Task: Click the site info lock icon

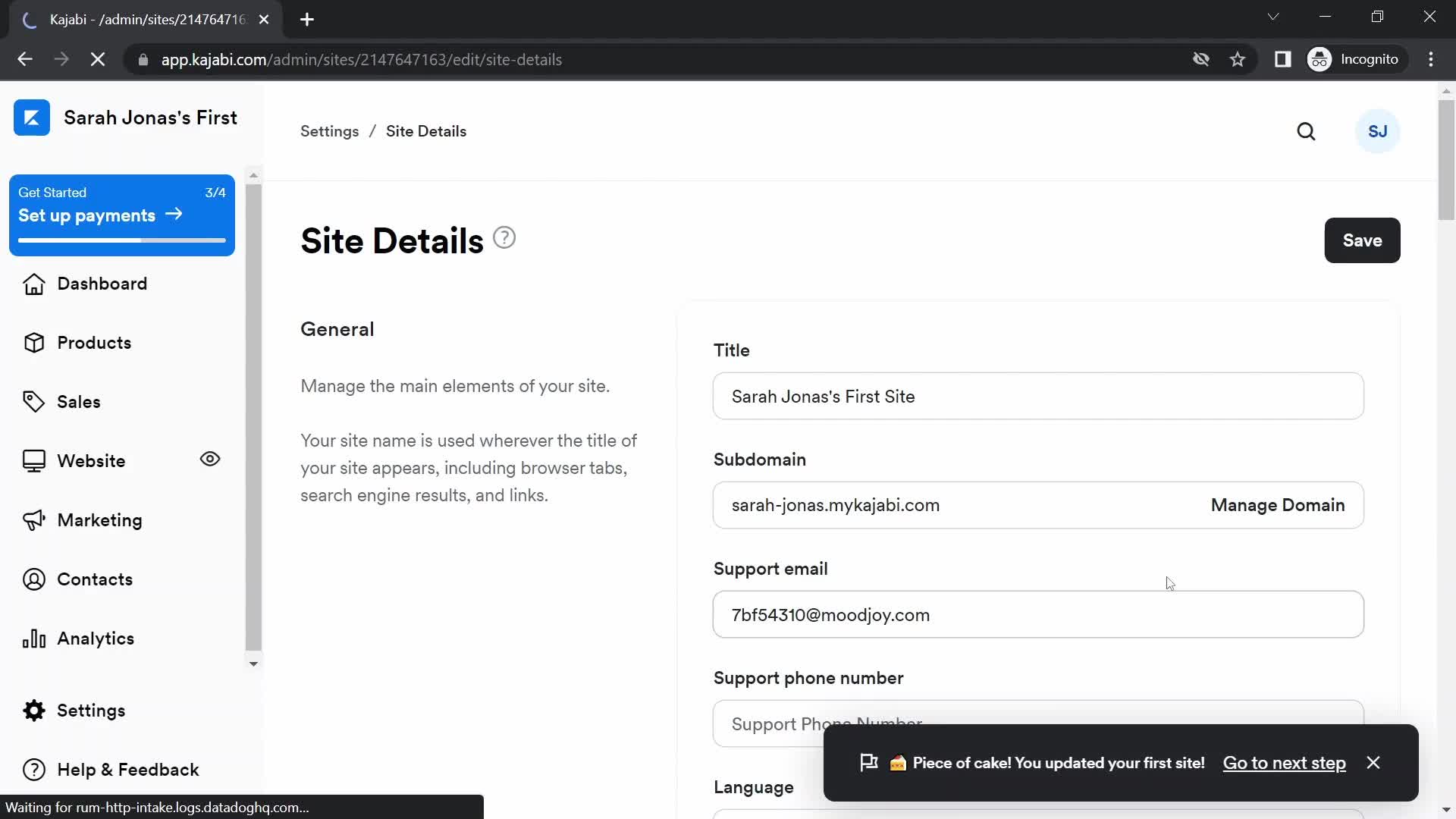Action: tap(143, 59)
